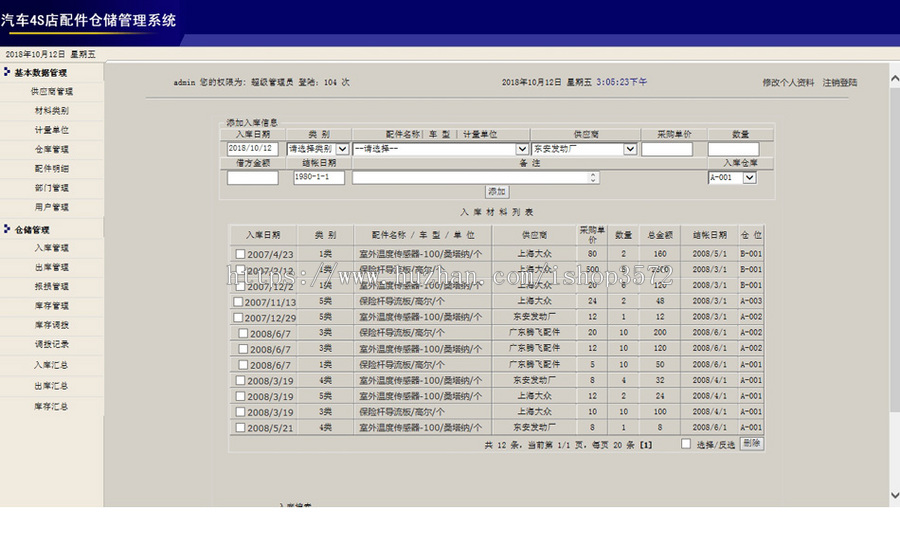Tick 2008/3/19 row checkbox for 东安发动厂
The height and width of the screenshot is (547, 900).
(x=240, y=380)
